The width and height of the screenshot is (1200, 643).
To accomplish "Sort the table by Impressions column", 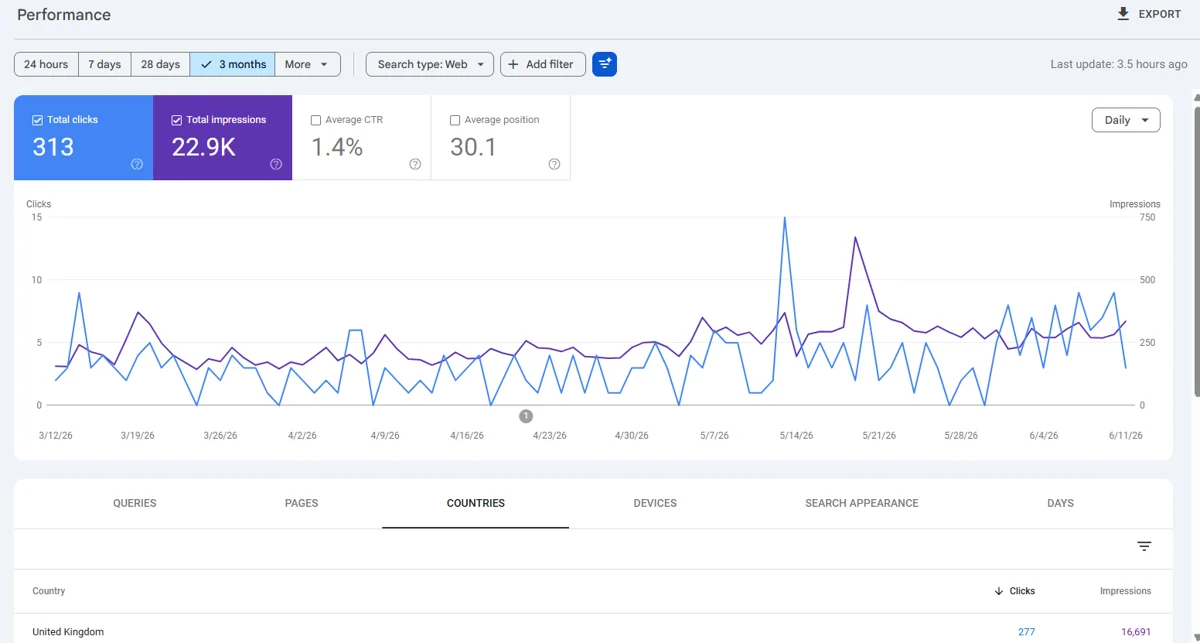I will click(x=1125, y=591).
